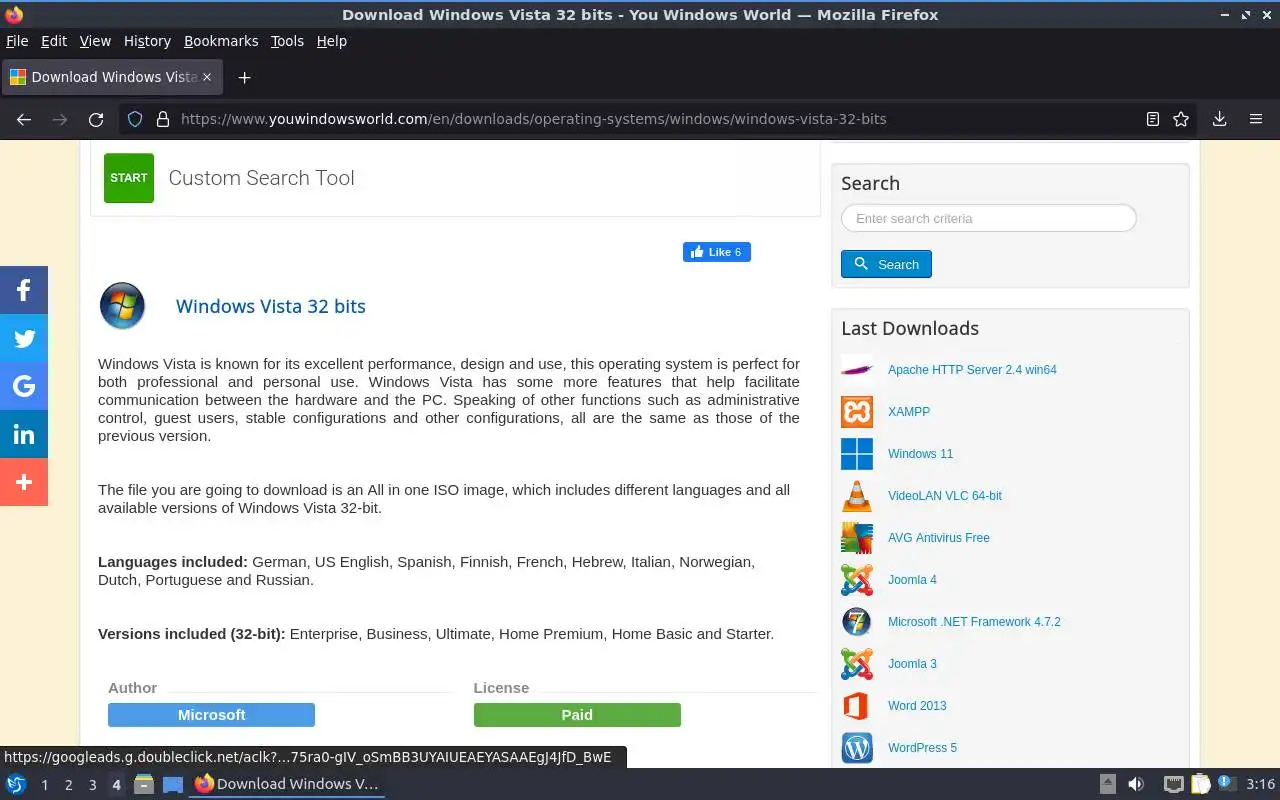Screen dimensions: 1280x800
Task: Open the volume control in tray
Action: pos(1136,784)
